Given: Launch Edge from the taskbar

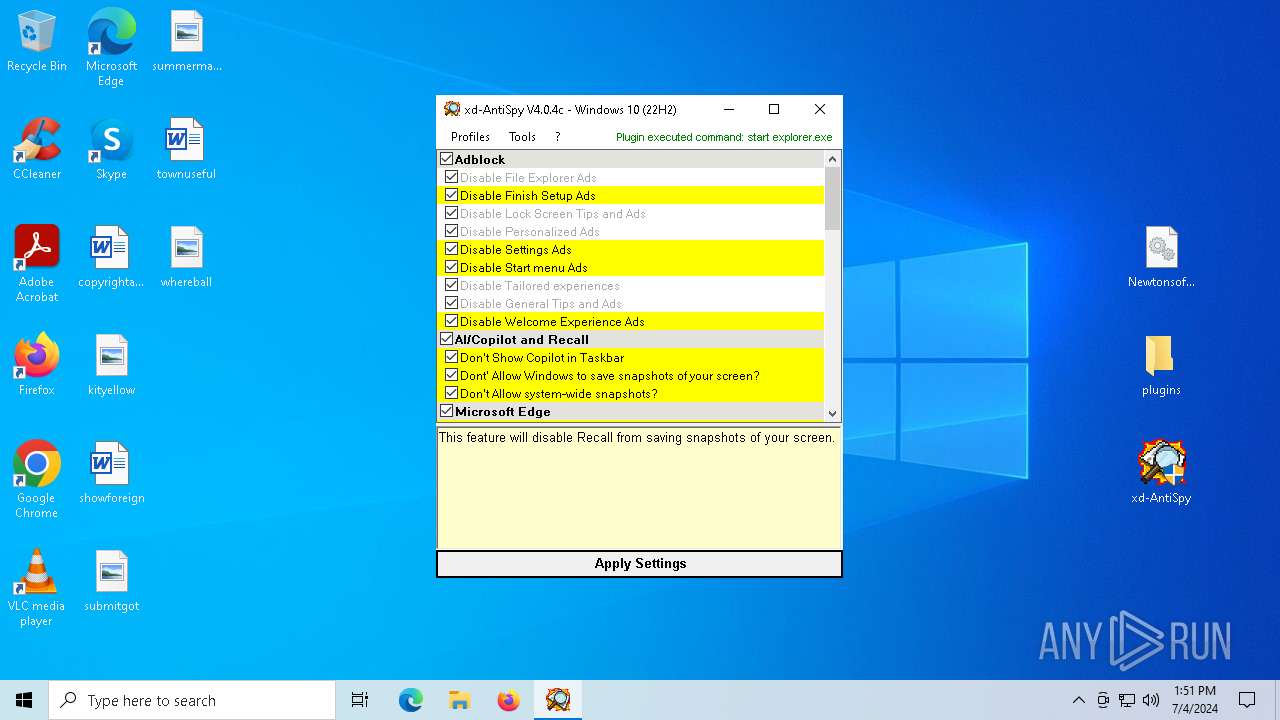Looking at the screenshot, I should click(411, 700).
